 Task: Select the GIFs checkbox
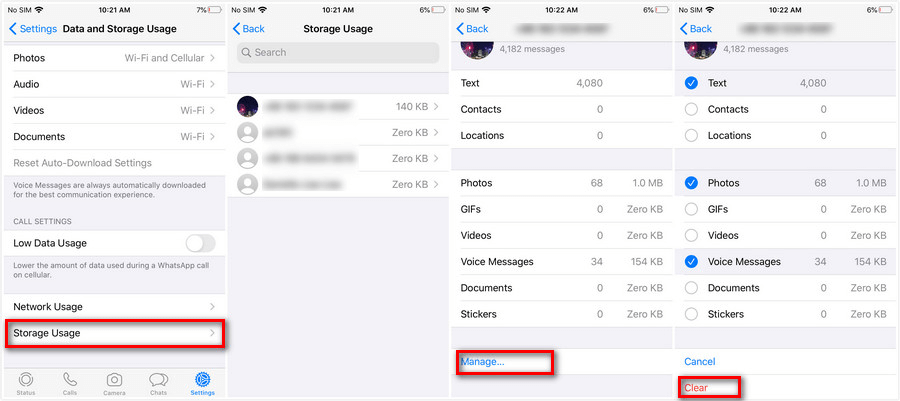[x=692, y=209]
